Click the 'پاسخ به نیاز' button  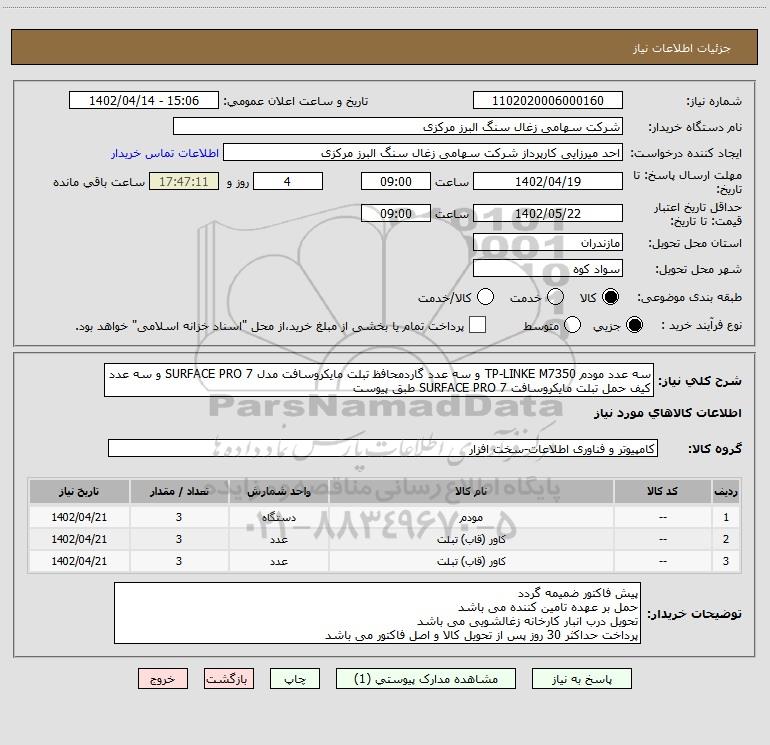(x=581, y=679)
